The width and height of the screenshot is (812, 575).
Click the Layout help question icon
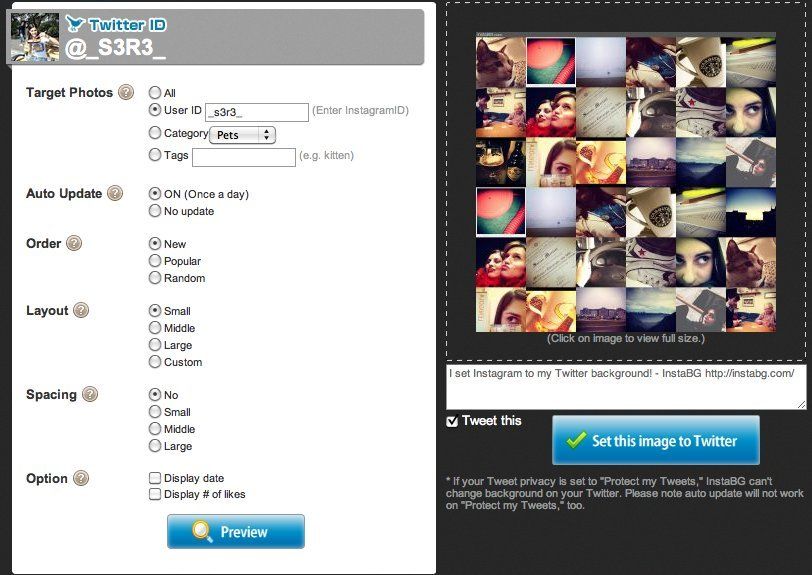pyautogui.click(x=81, y=310)
